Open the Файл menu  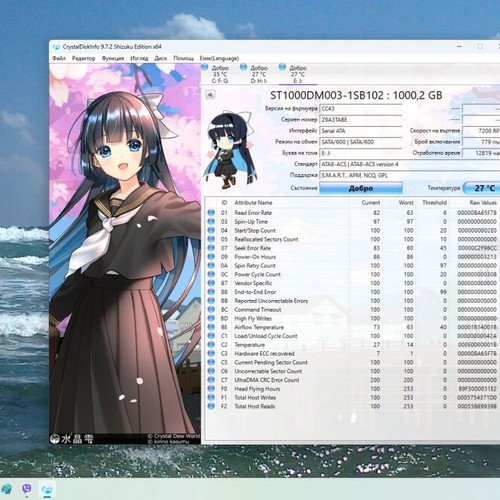[x=59, y=58]
